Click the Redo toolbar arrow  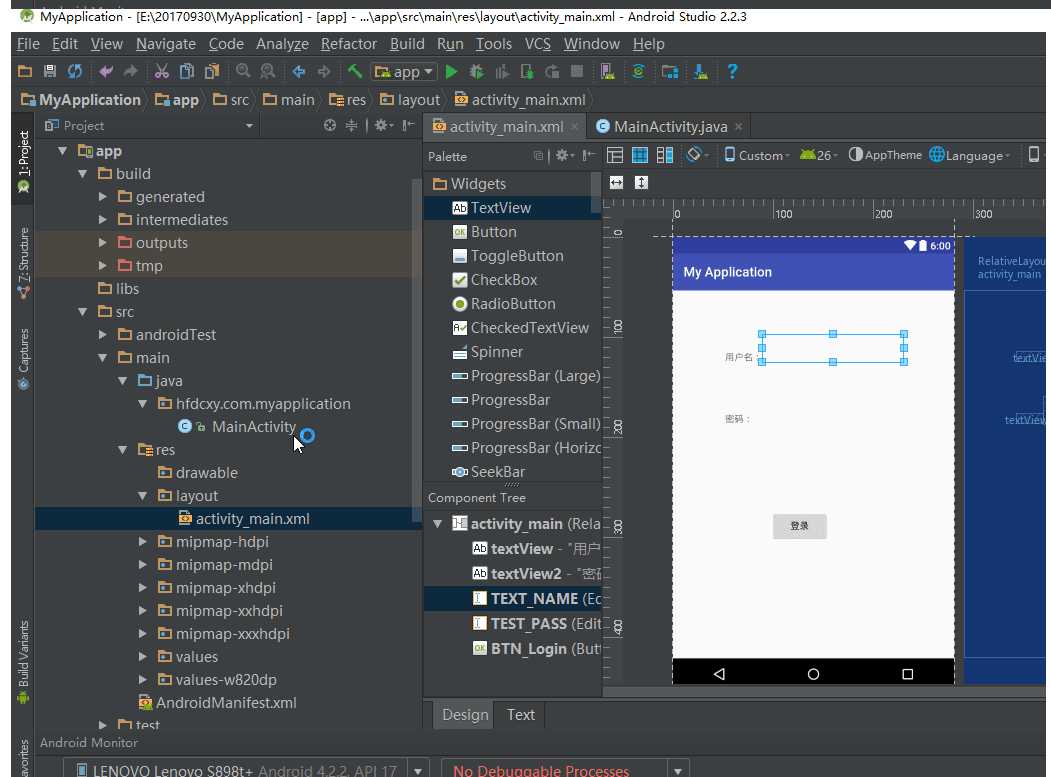tap(131, 71)
